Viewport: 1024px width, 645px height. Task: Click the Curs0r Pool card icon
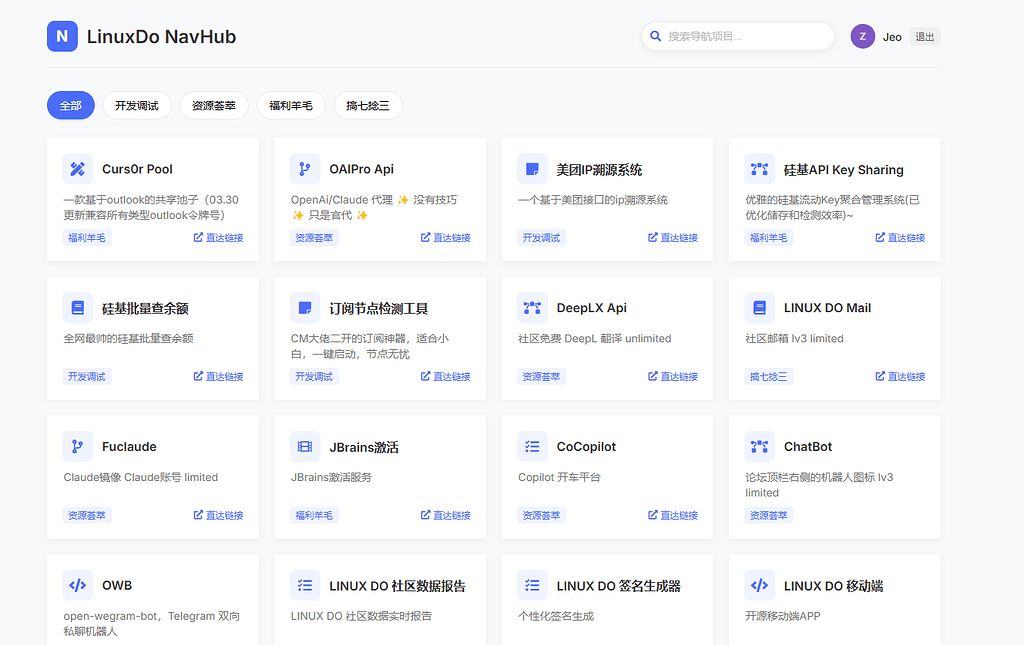[x=78, y=169]
